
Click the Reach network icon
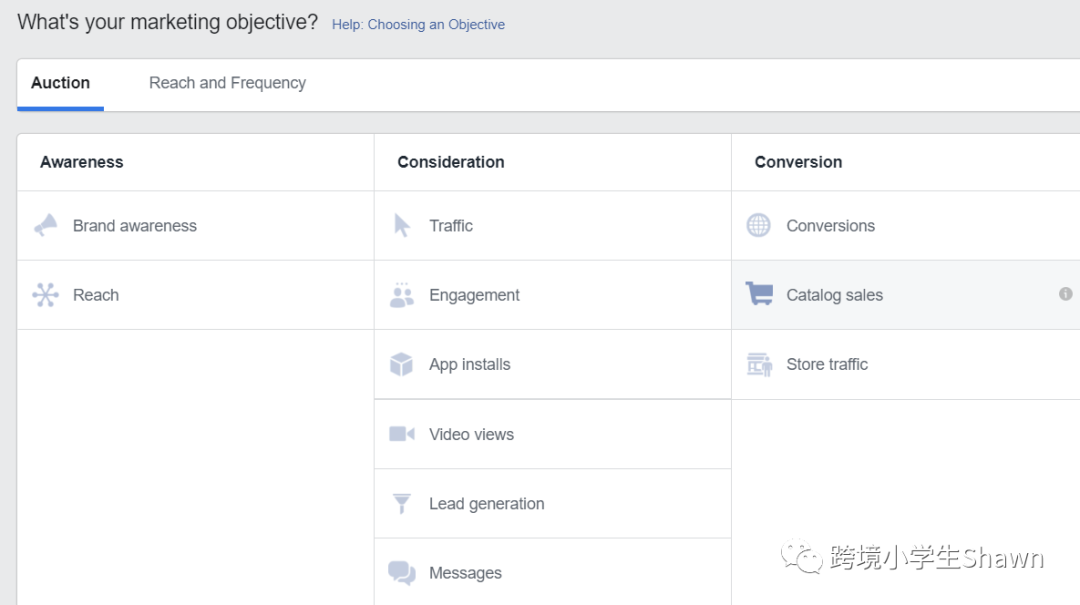(46, 295)
